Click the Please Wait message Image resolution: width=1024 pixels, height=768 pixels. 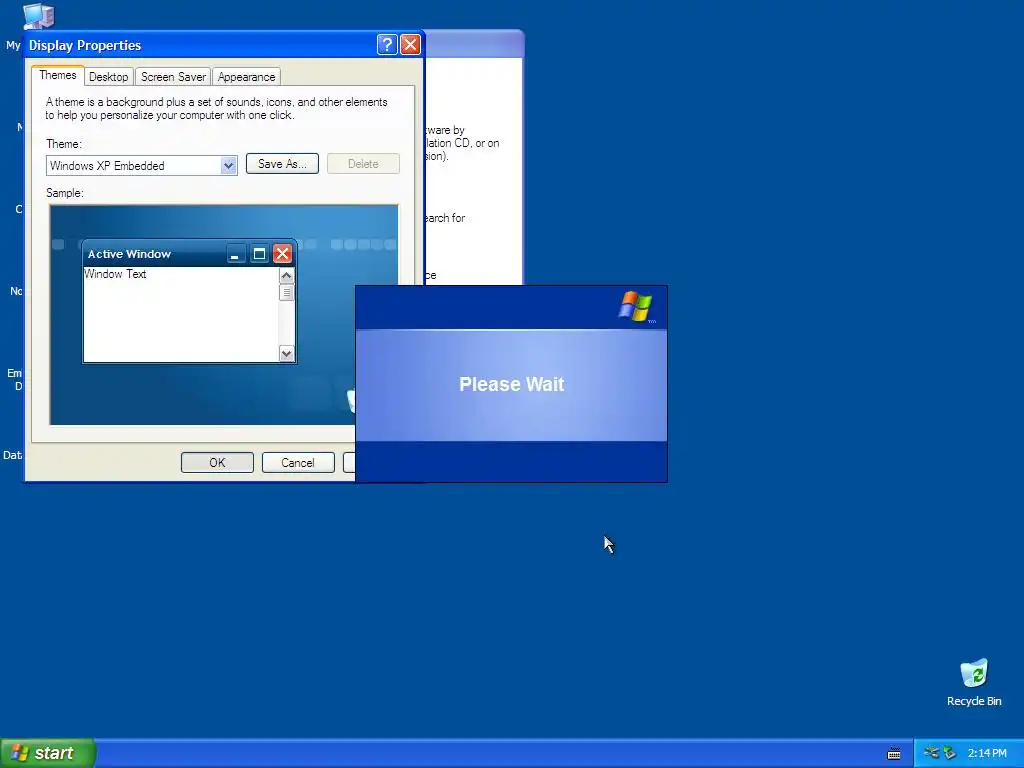tap(511, 384)
